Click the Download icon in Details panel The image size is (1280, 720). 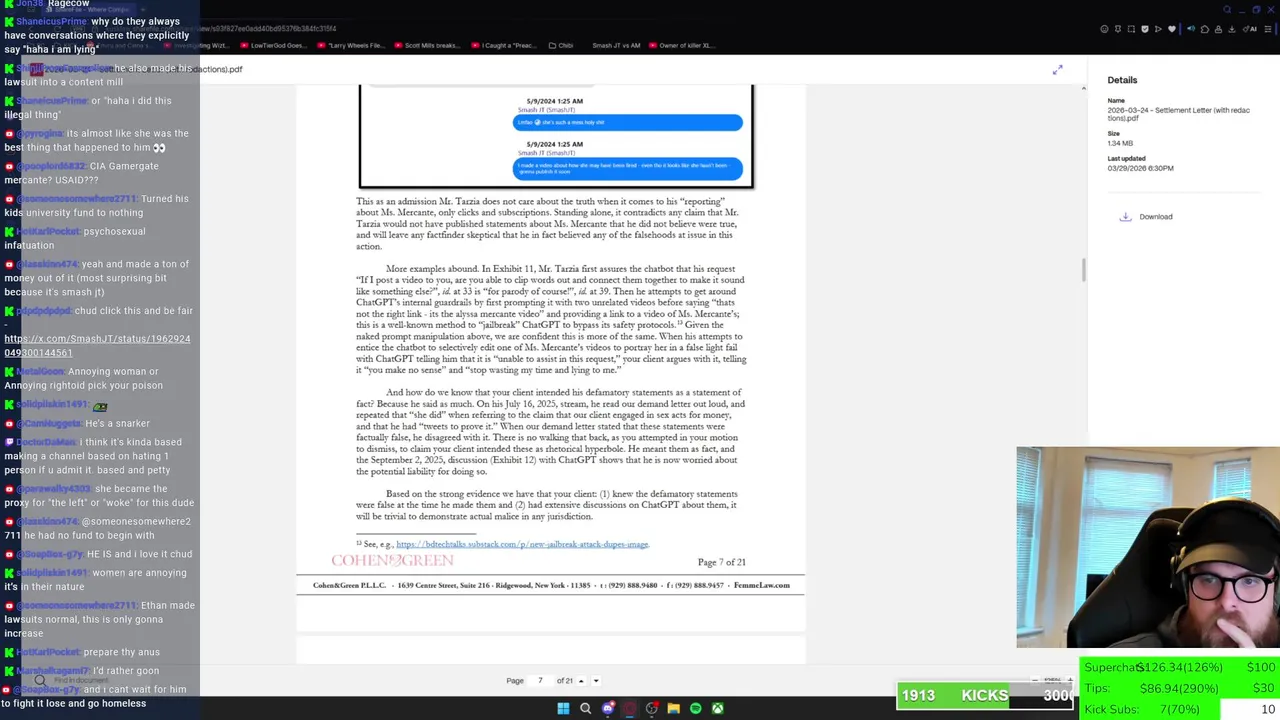pyautogui.click(x=1125, y=216)
